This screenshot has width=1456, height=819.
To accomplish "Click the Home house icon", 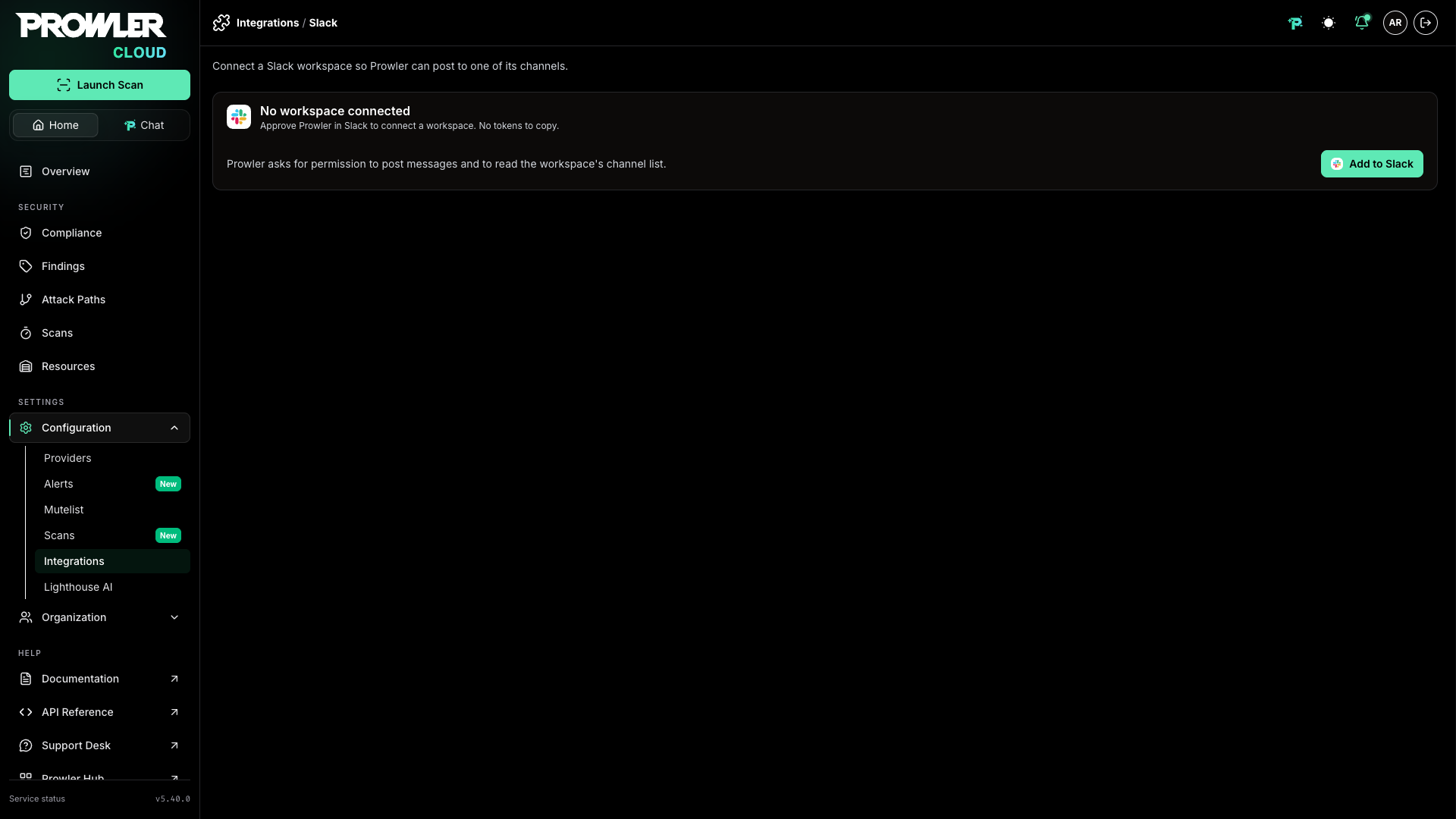I will click(38, 125).
